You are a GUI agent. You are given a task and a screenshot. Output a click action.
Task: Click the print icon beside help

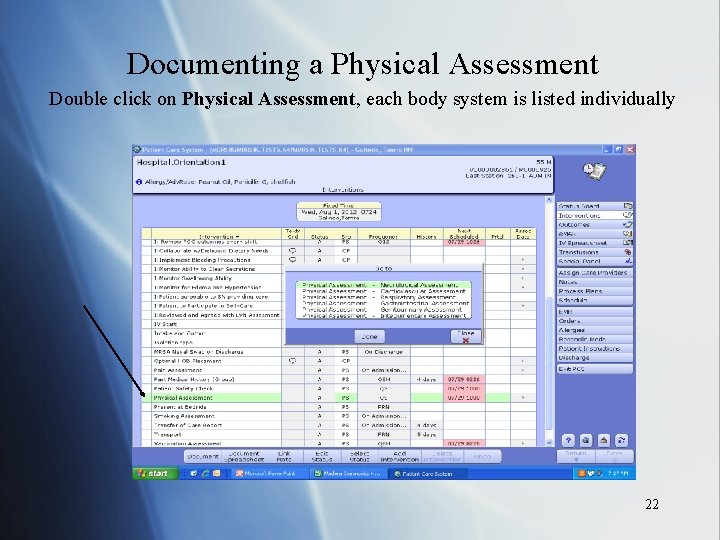point(586,440)
